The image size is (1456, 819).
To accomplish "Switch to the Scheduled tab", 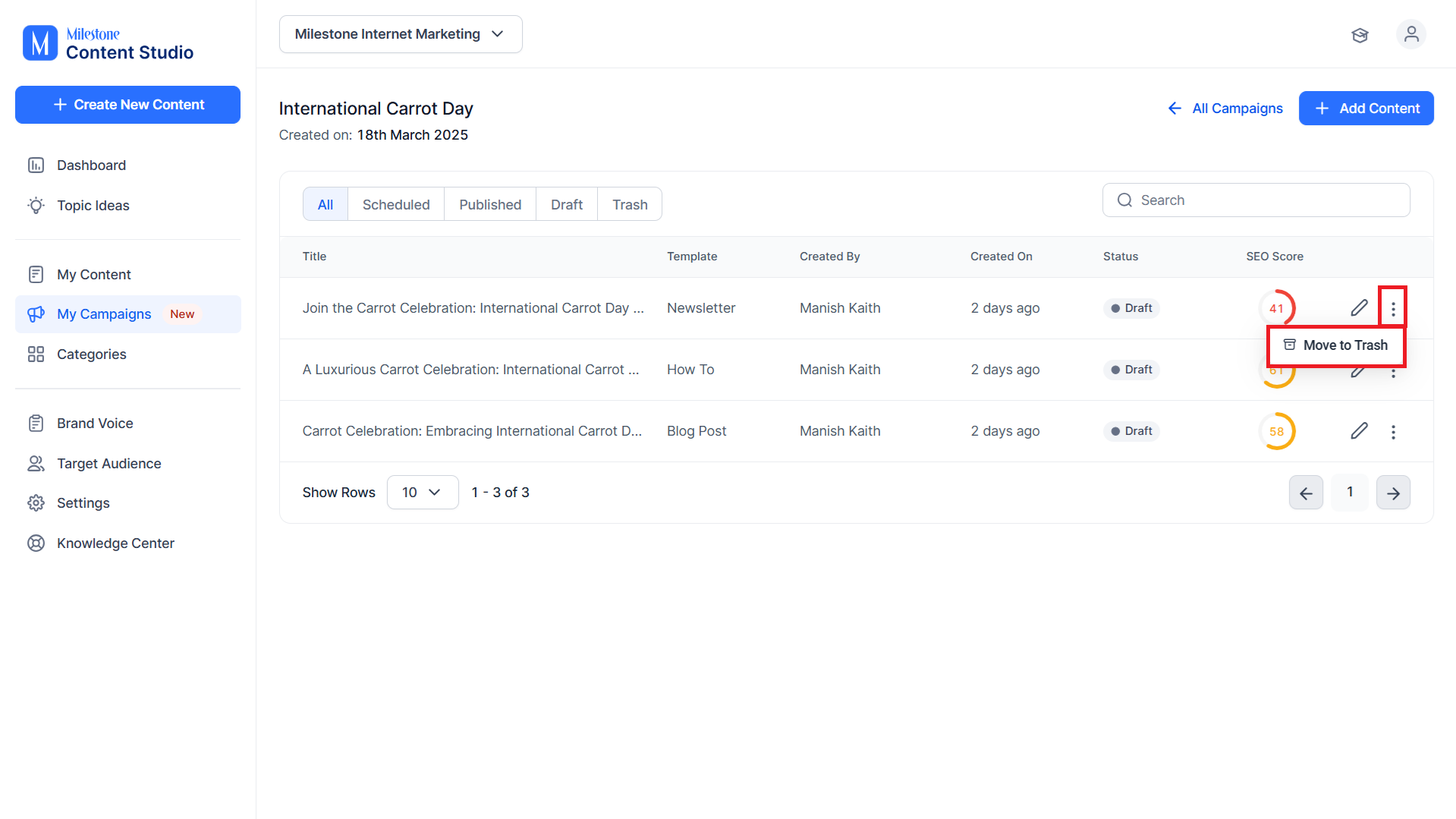I will pyautogui.click(x=396, y=204).
